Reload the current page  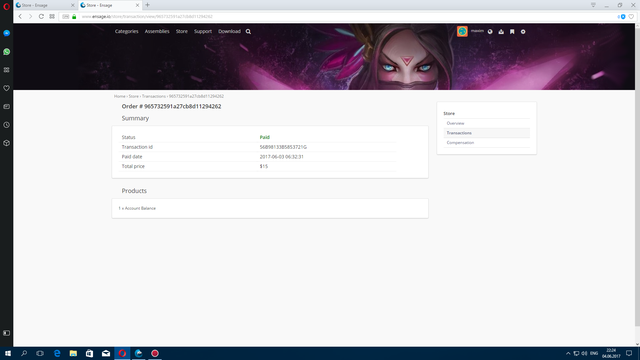click(x=41, y=16)
